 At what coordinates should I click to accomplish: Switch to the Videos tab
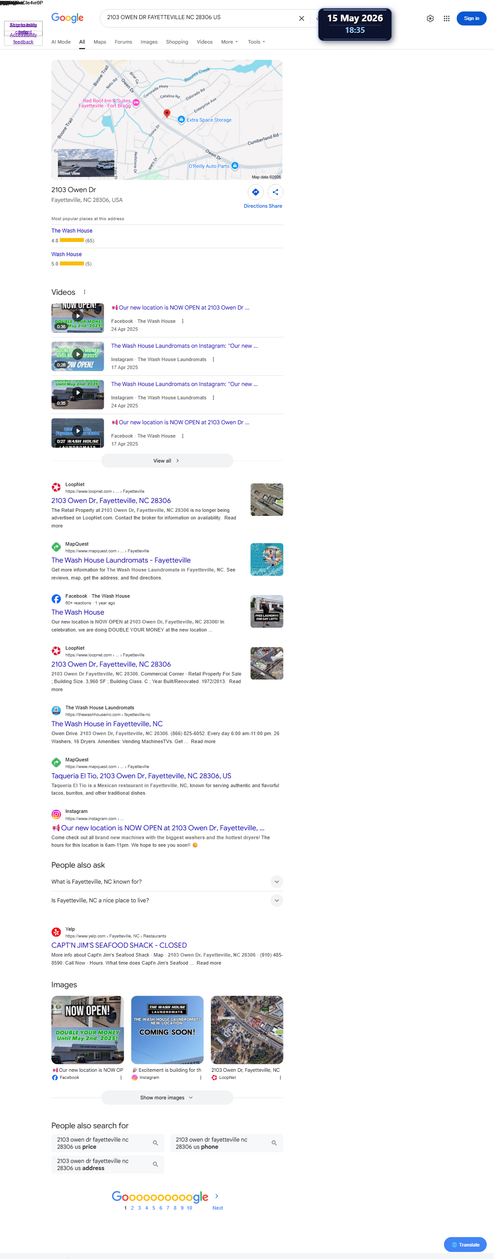tap(205, 42)
